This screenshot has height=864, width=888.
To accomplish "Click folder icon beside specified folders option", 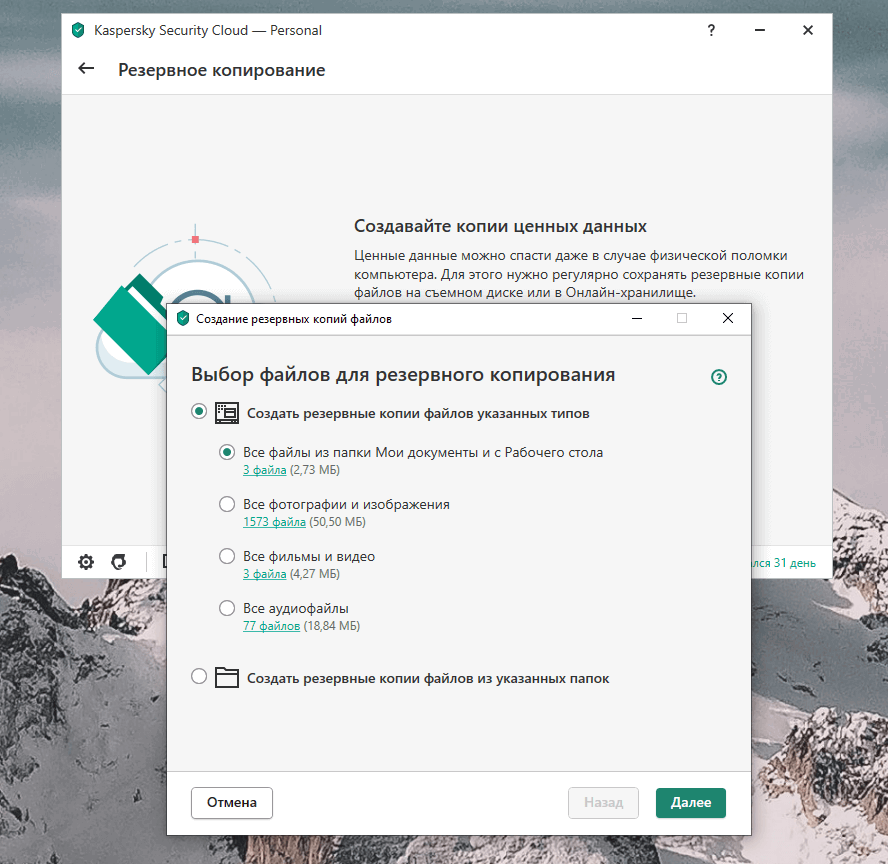I will point(227,678).
